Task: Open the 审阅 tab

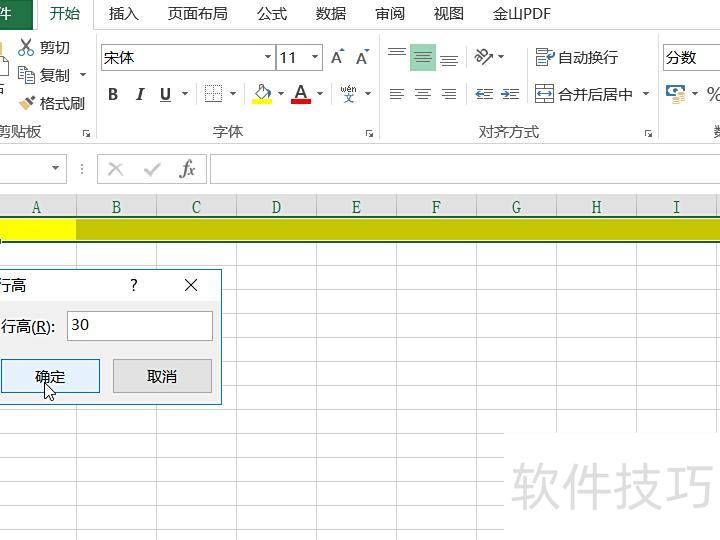Action: 390,13
